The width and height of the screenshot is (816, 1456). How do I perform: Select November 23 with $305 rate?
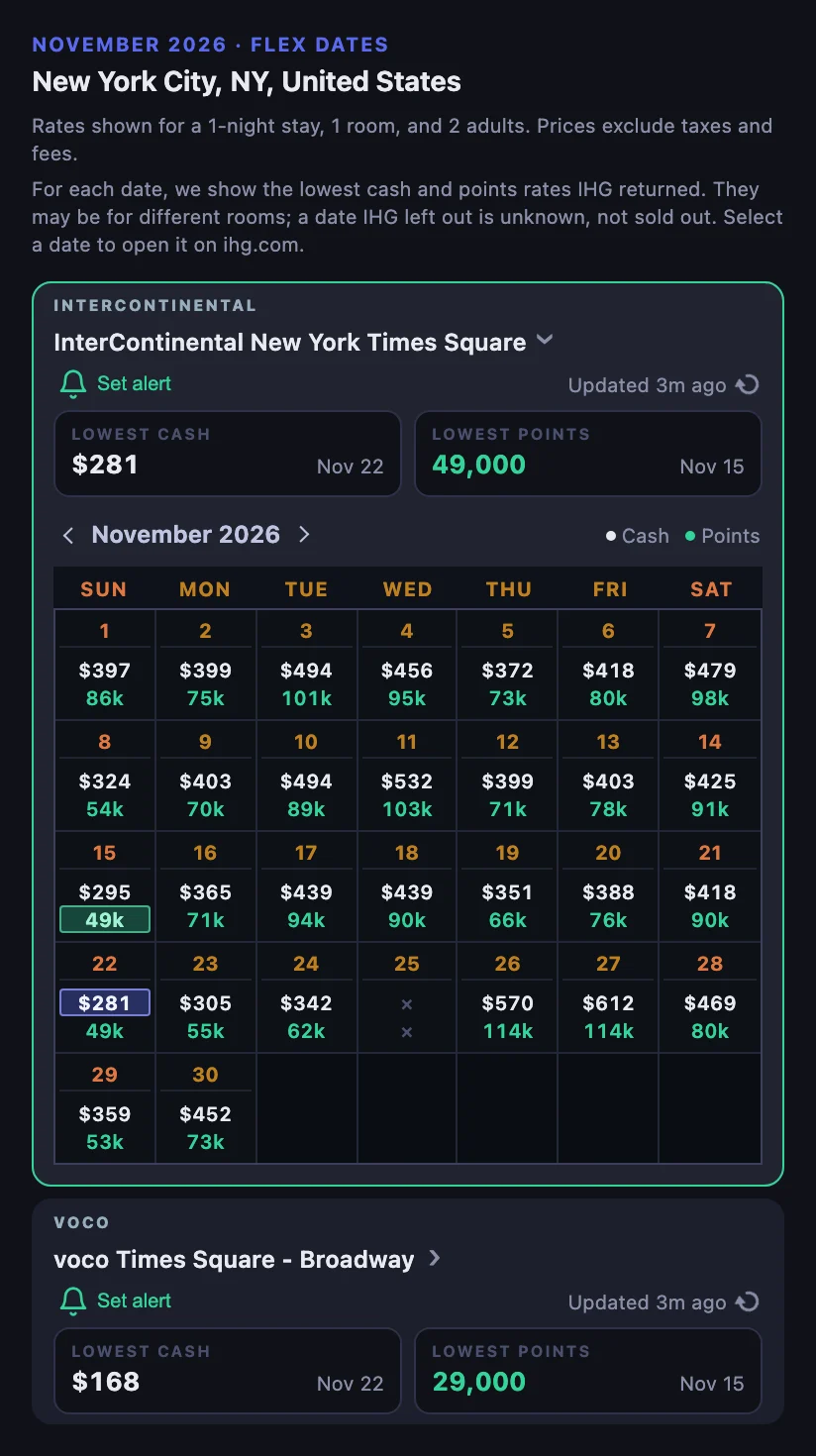(206, 997)
